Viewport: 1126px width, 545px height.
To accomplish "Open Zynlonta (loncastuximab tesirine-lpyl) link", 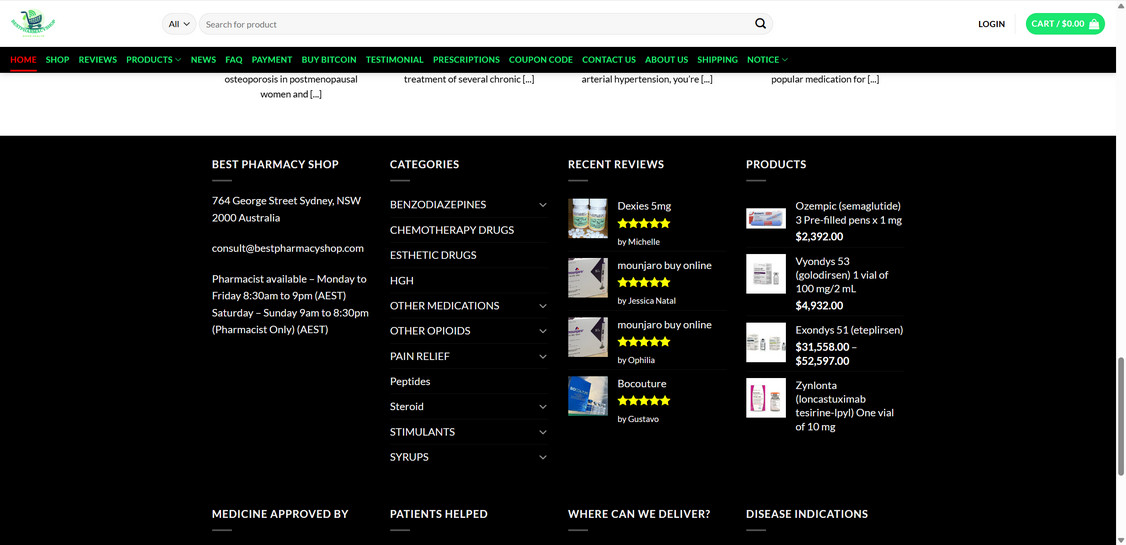I will (844, 406).
